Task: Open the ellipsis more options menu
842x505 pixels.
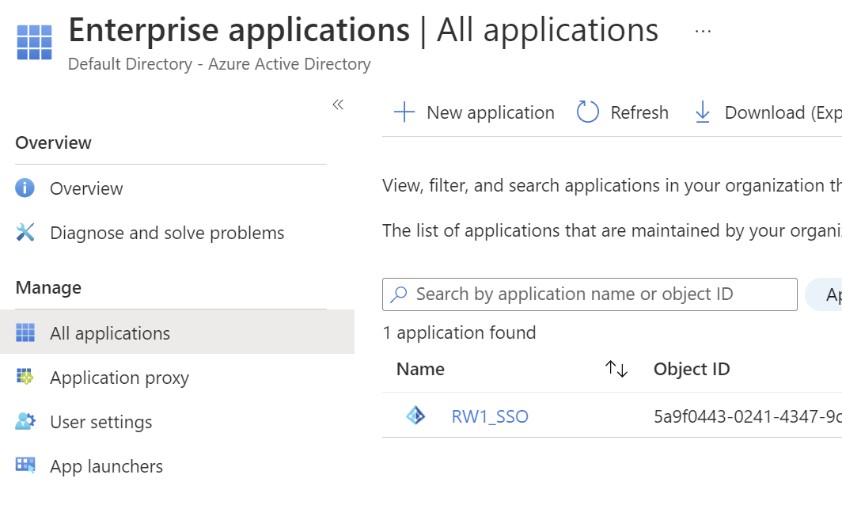Action: tap(703, 31)
